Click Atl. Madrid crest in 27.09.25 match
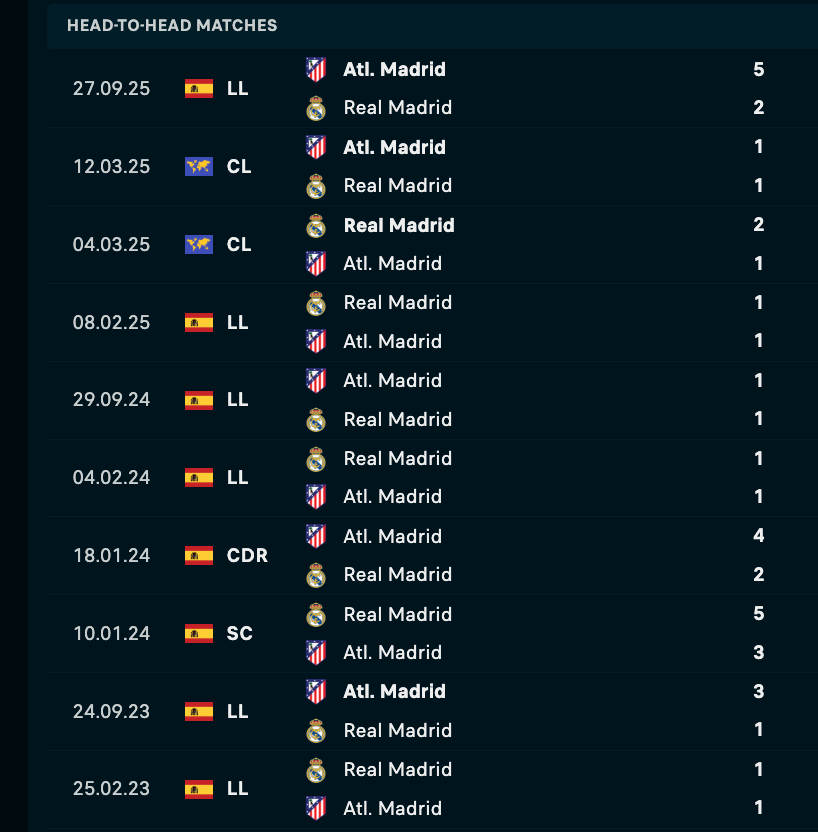Viewport: 818px width, 832px height. pyautogui.click(x=316, y=69)
